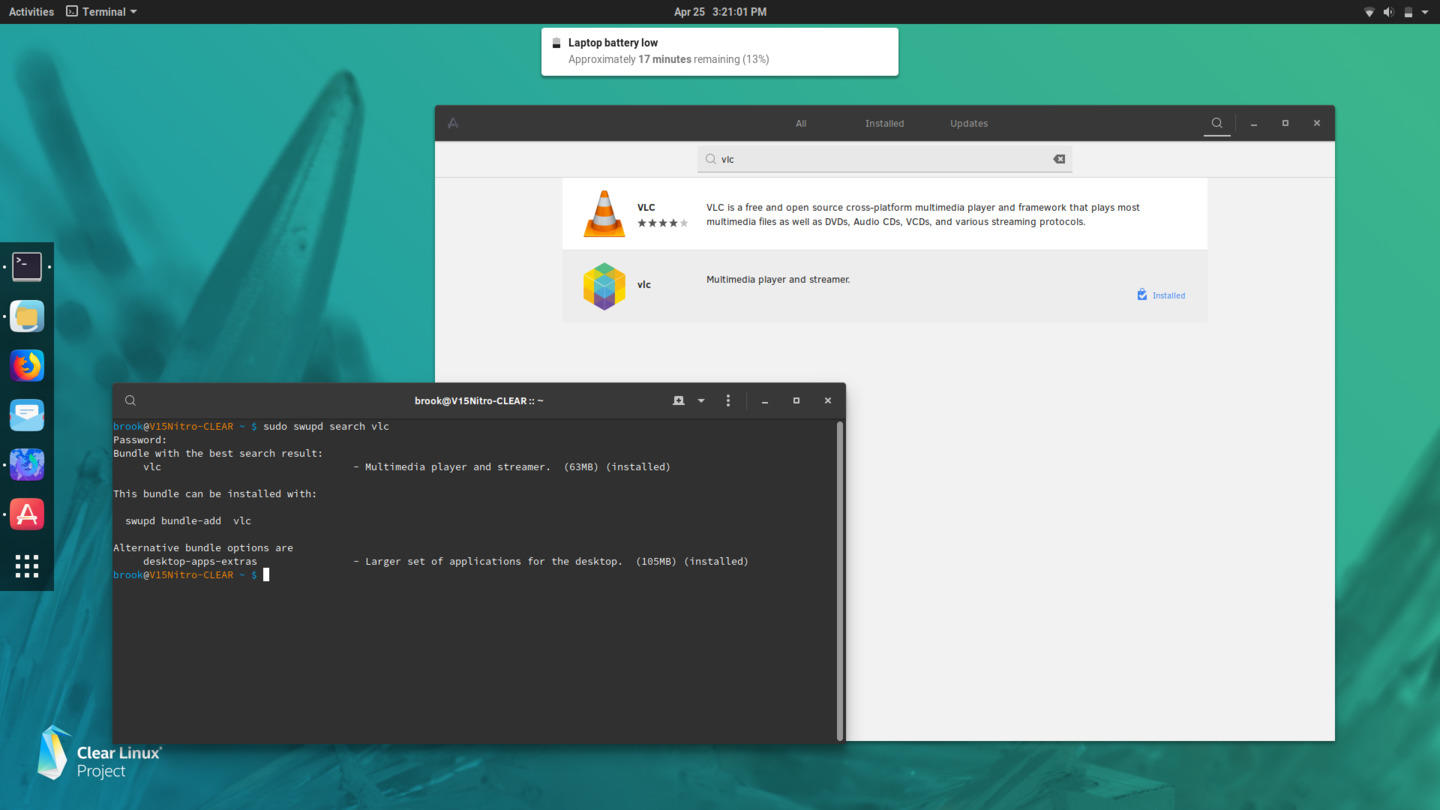Click the terminal title 'brook@V15Nitro-CLEAR :: ~'
Screen dimensions: 1440x810
[479, 400]
